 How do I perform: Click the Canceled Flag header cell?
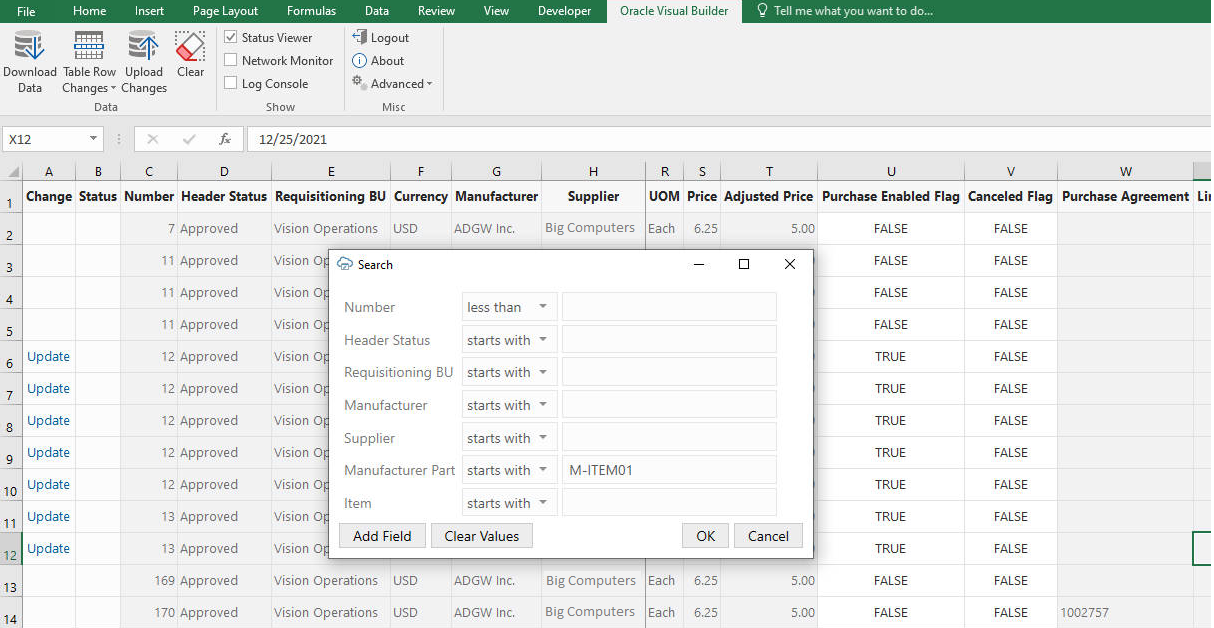coord(1010,196)
